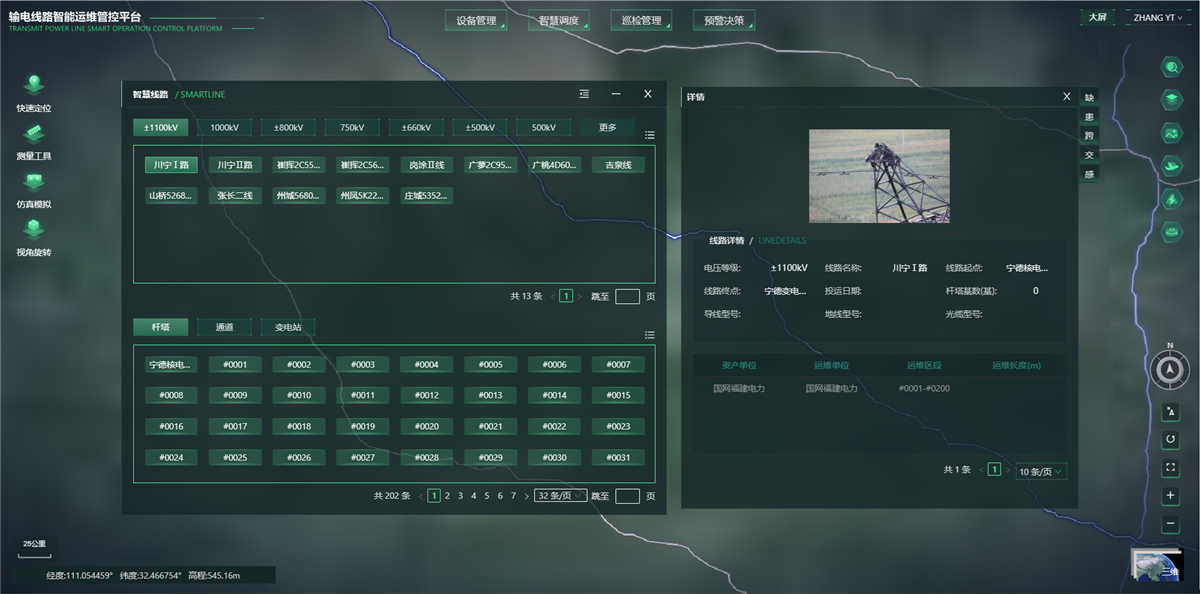
Task: Activate the 仿真模拟 simulation tool
Action: pos(34,190)
